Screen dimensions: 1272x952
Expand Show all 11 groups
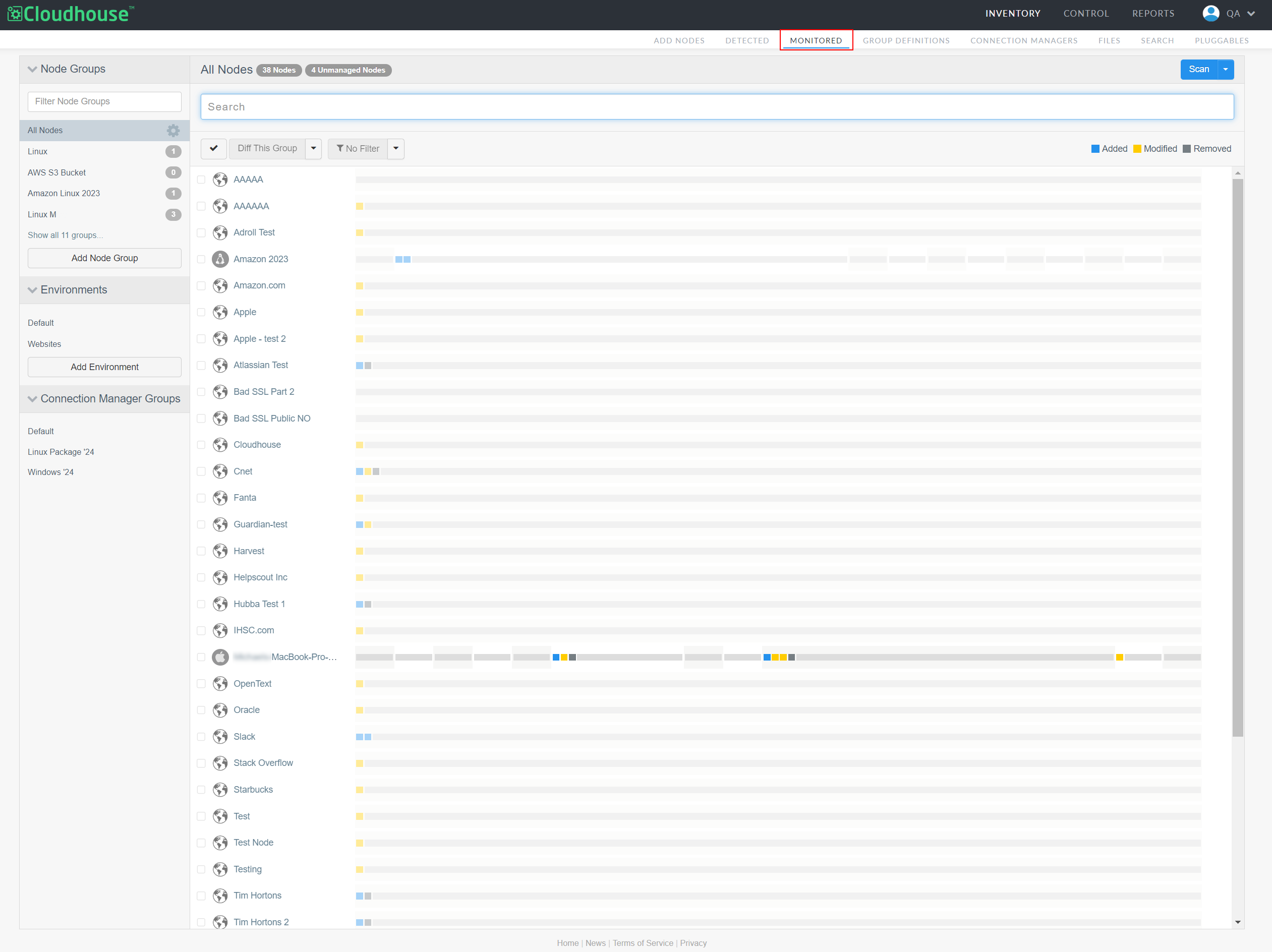click(66, 235)
